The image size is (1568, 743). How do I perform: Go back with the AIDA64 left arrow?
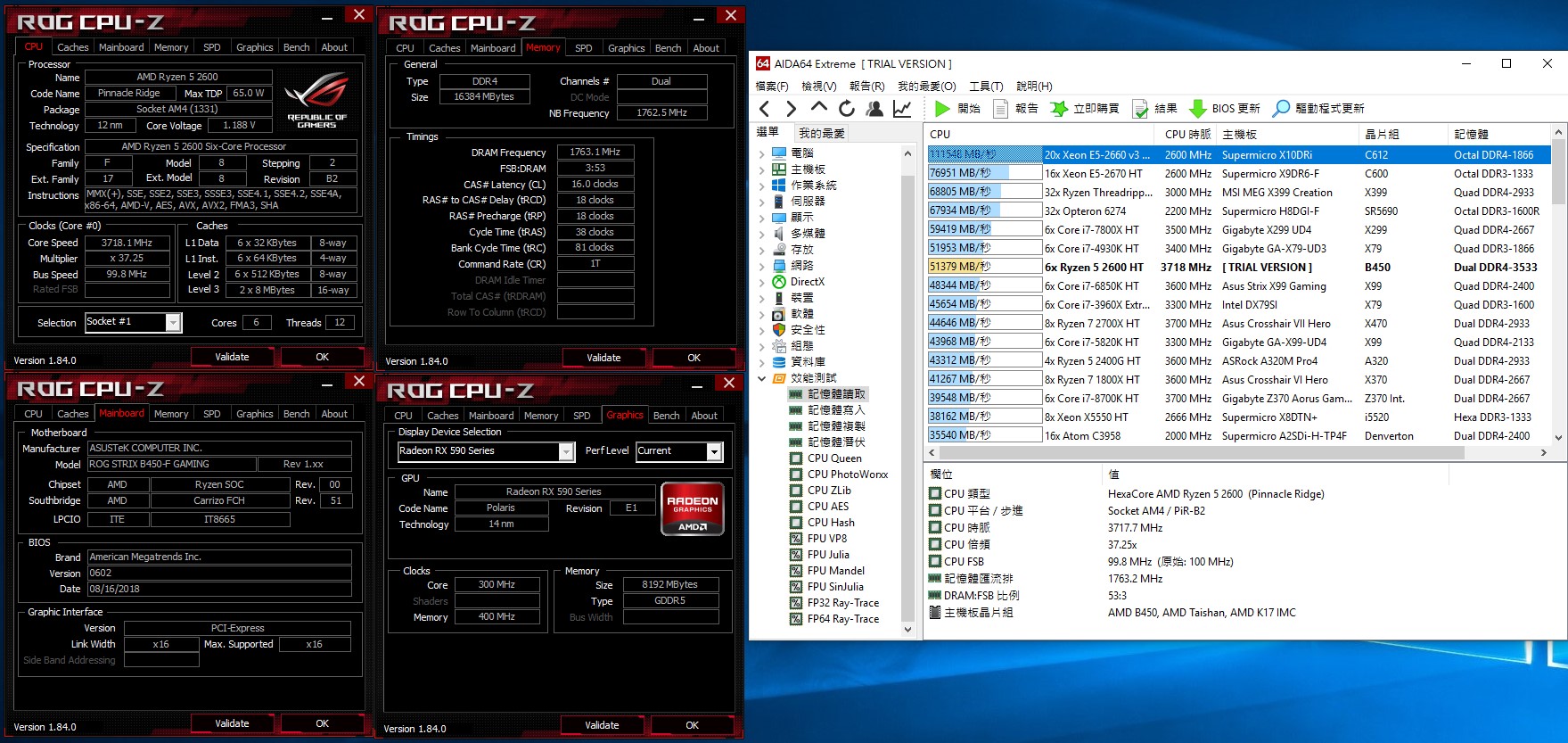click(x=765, y=108)
